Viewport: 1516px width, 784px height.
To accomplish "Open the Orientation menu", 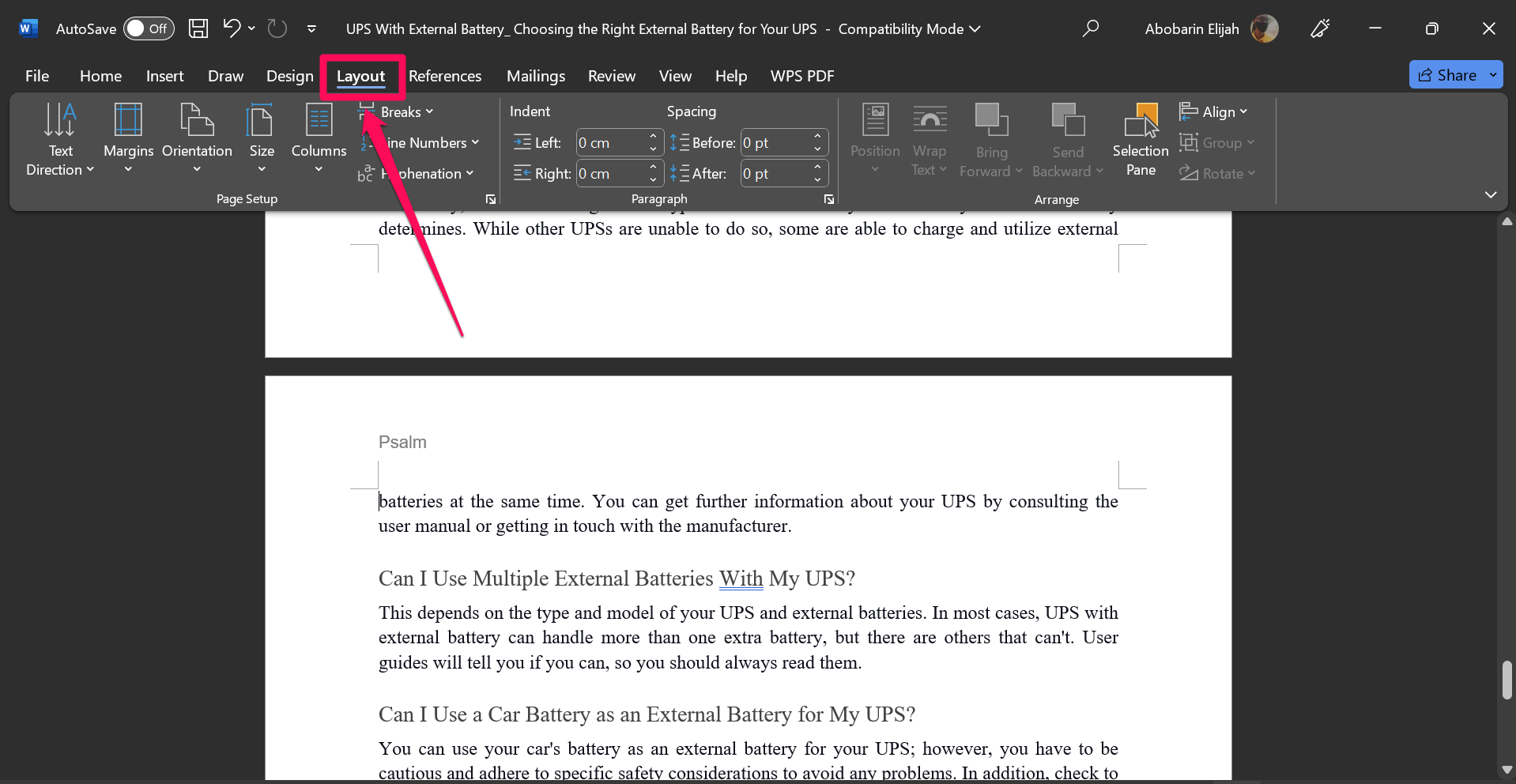I will (x=197, y=136).
